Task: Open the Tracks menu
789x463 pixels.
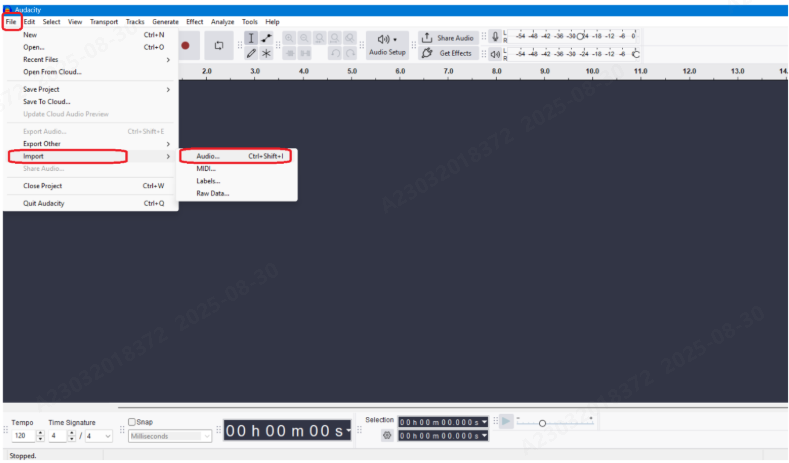Action: tap(135, 22)
